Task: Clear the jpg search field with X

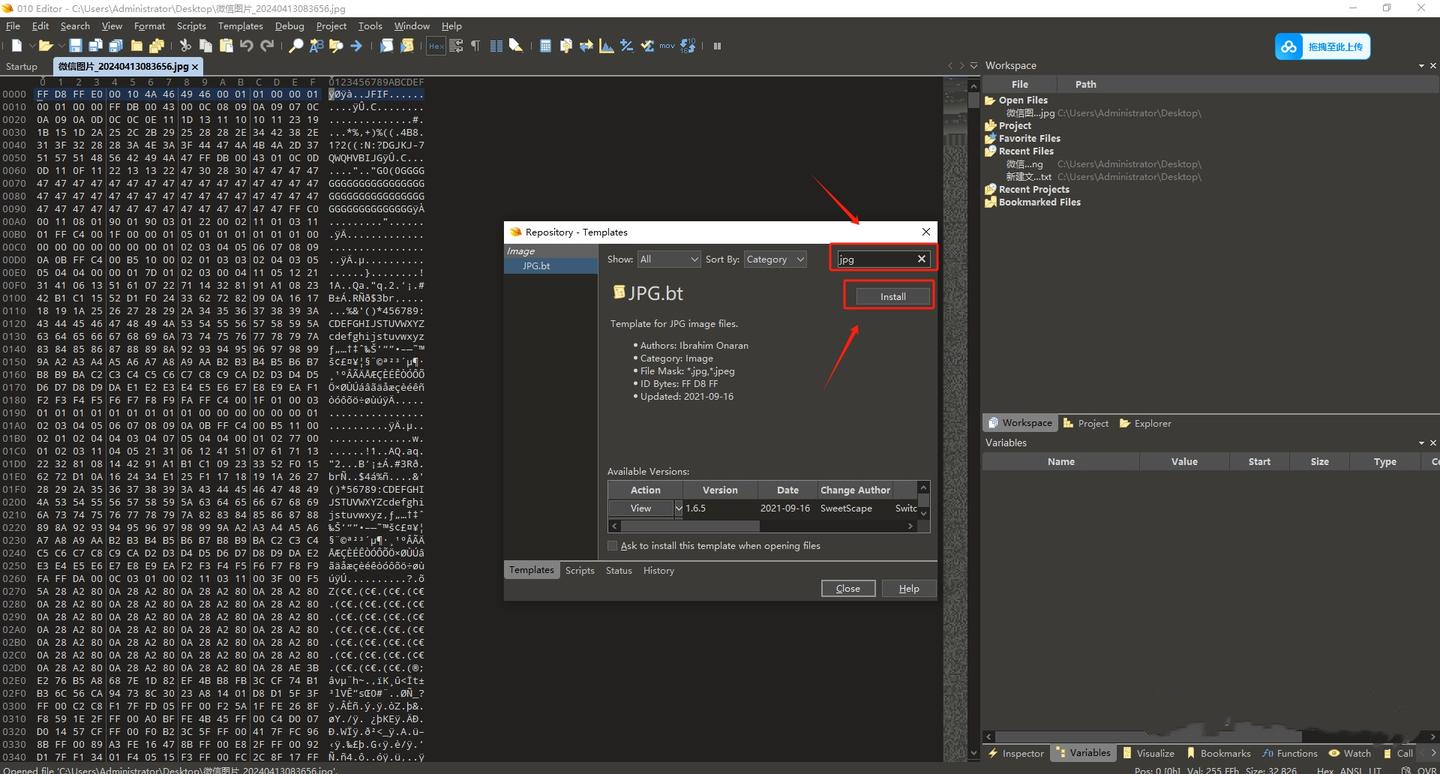Action: 922,259
